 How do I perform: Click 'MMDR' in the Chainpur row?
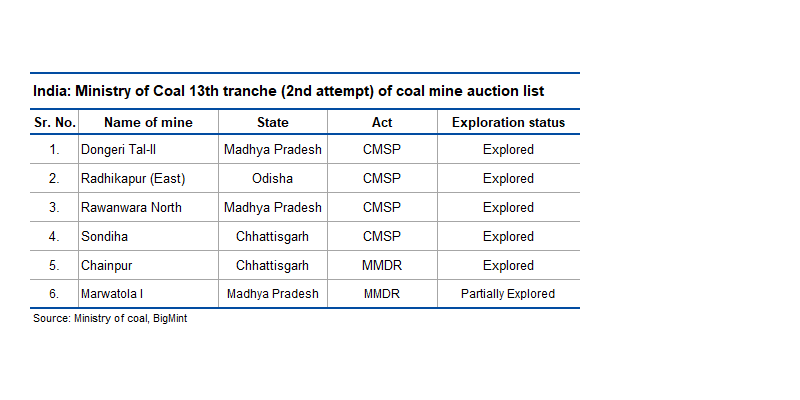coord(381,266)
